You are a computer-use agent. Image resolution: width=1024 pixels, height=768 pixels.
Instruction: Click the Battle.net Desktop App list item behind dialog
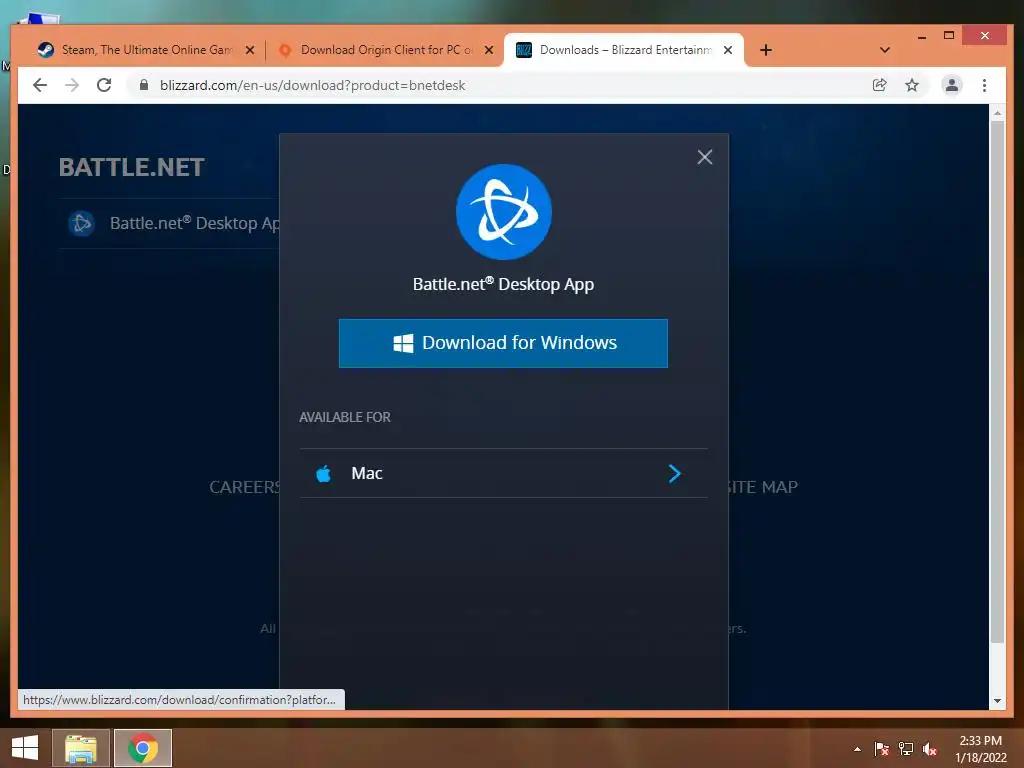(x=169, y=223)
